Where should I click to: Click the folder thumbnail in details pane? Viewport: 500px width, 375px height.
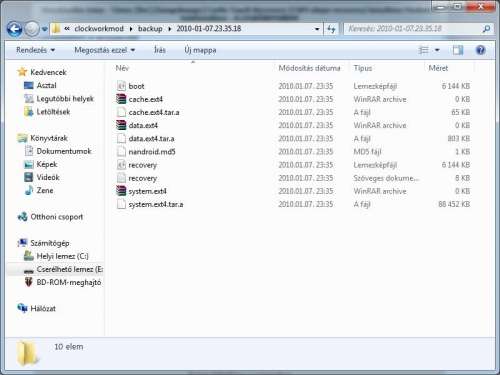click(x=27, y=353)
